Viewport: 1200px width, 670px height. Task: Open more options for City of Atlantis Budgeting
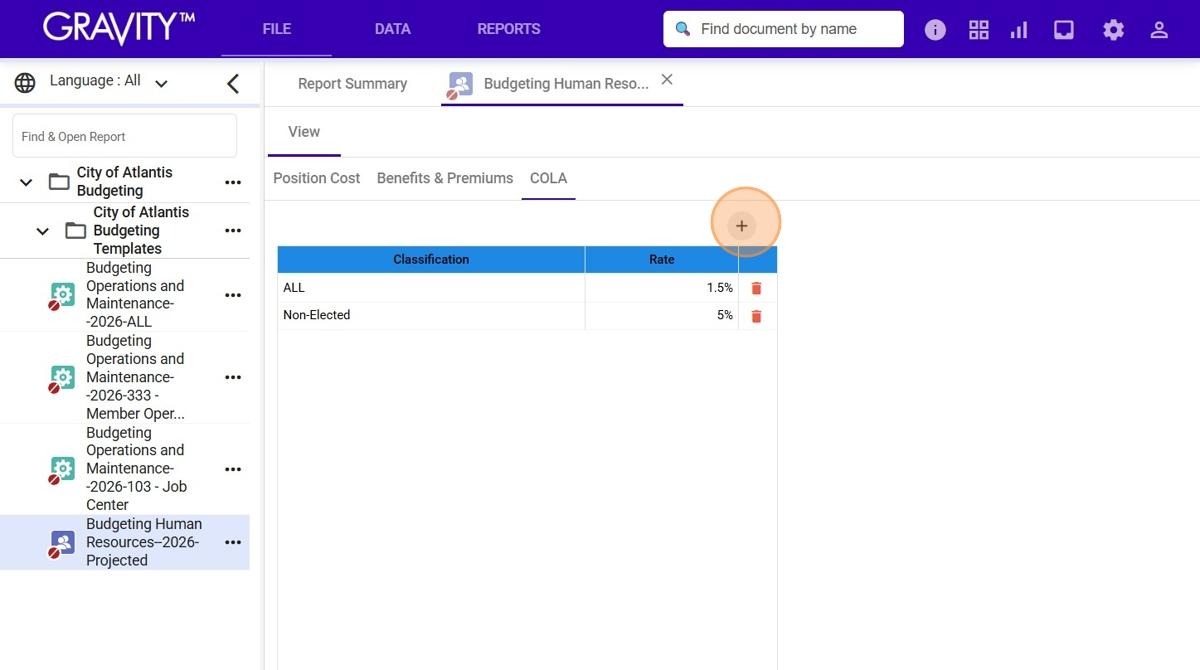[233, 182]
